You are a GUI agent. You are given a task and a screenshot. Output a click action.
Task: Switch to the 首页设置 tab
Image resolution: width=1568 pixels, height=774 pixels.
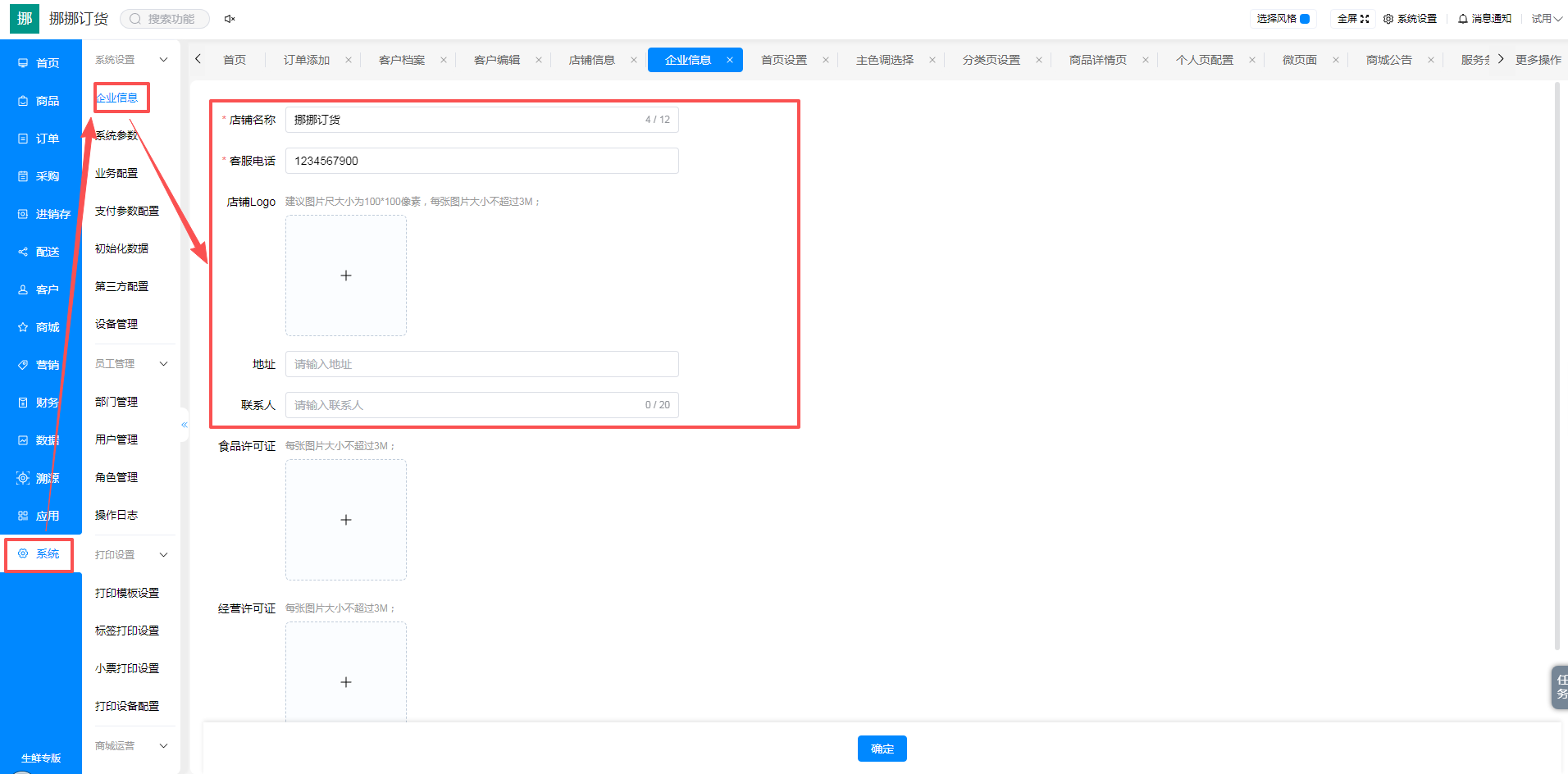tap(784, 60)
